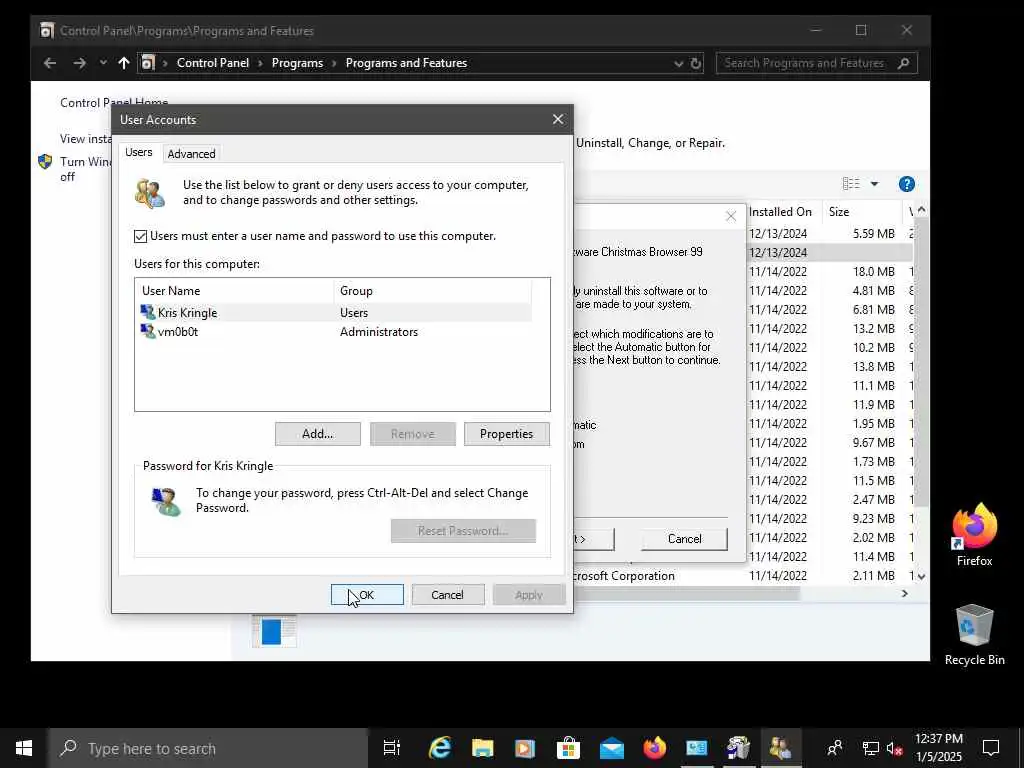Click the Forward arrow in Control Panel
The width and height of the screenshot is (1024, 768).
pyautogui.click(x=79, y=63)
